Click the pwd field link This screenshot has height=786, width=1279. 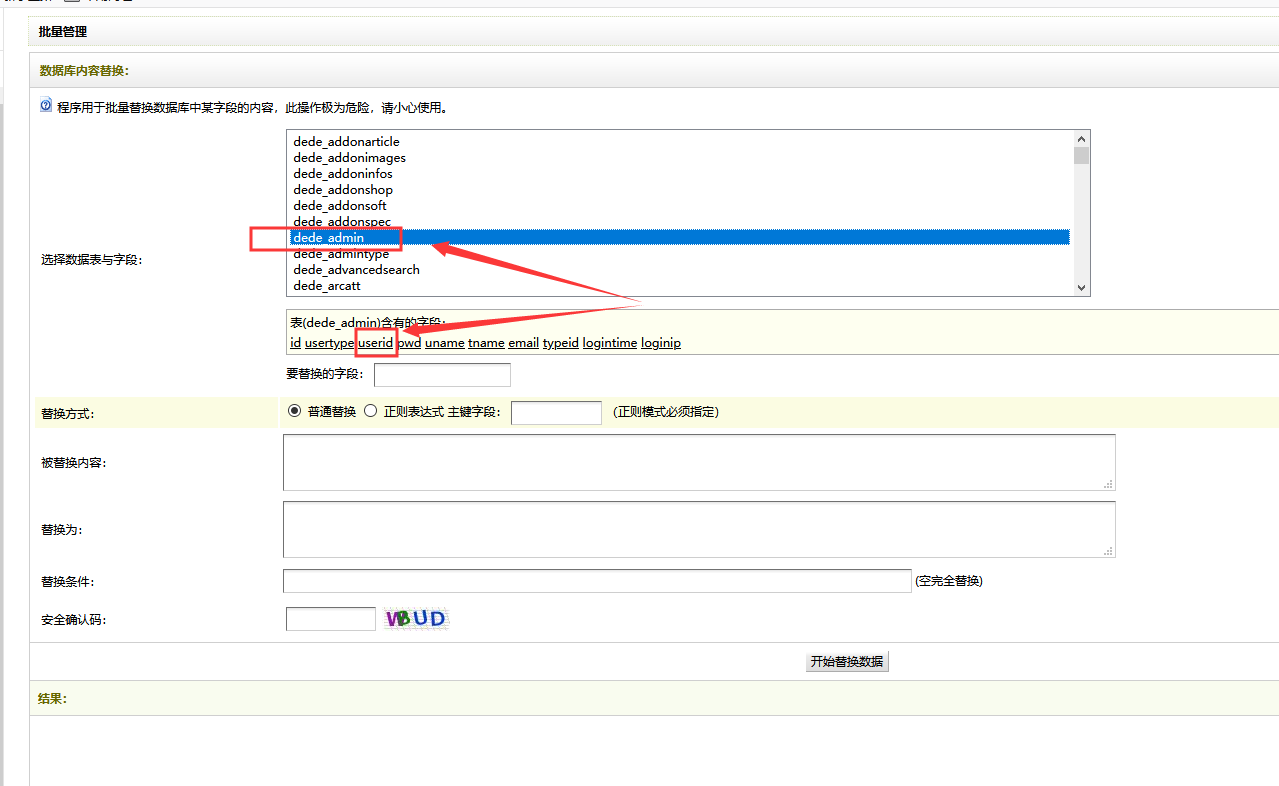(409, 343)
